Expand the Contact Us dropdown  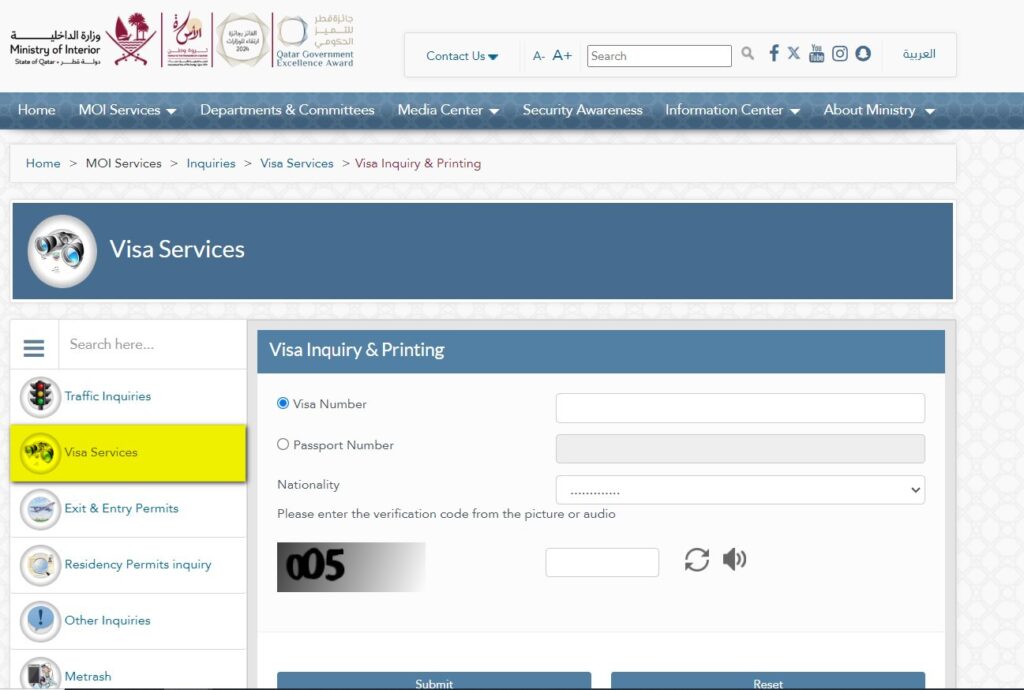point(461,57)
